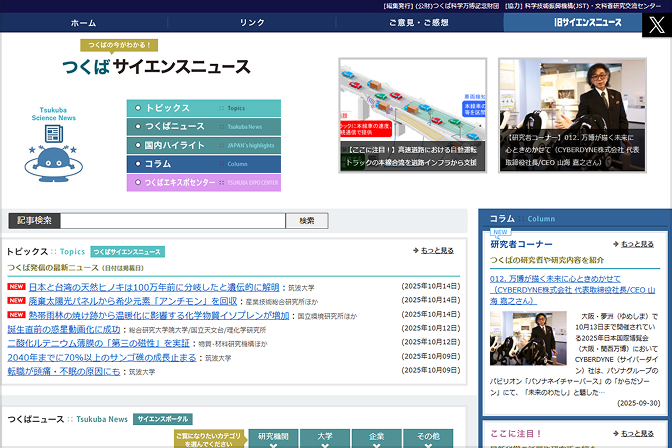The height and width of the screenshot is (448, 672).
Task: Expand the 研究機関 category filter
Action: [x=273, y=438]
